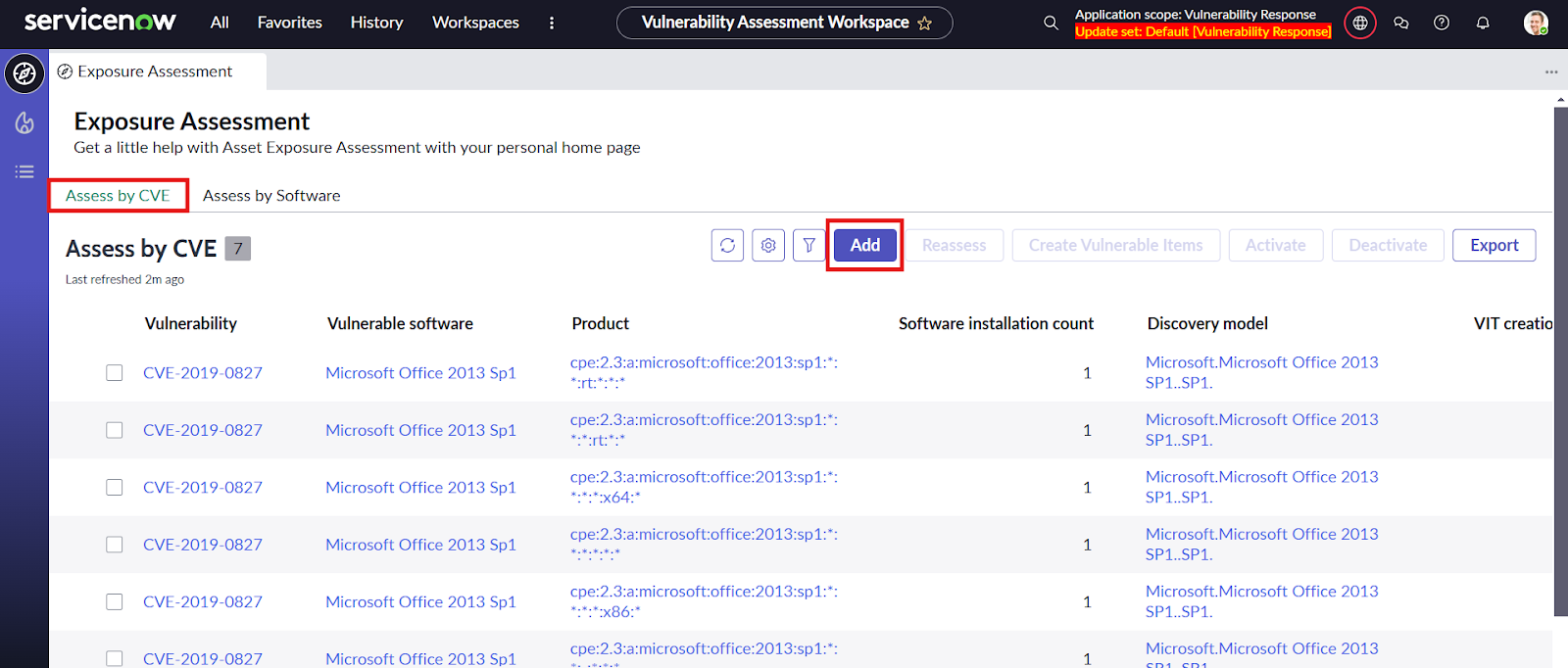This screenshot has width=1568, height=668.
Task: Select checkbox for the cpe …:*:*:*:* row
Action: [x=115, y=545]
